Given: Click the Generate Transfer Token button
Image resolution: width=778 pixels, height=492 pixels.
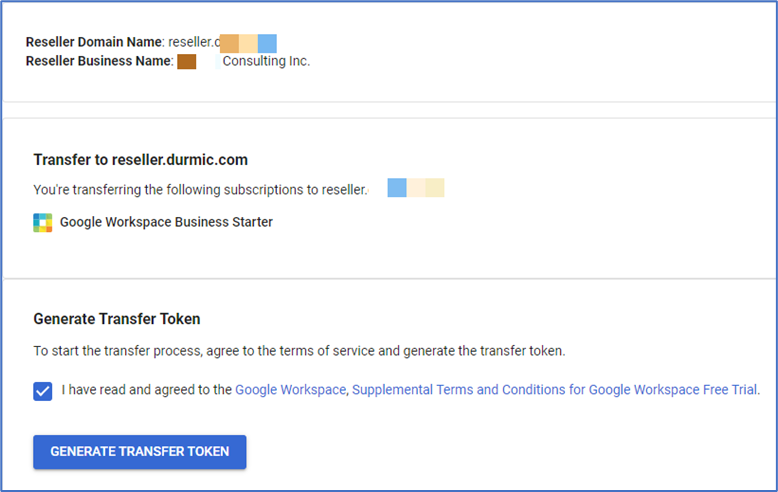Looking at the screenshot, I should (140, 452).
